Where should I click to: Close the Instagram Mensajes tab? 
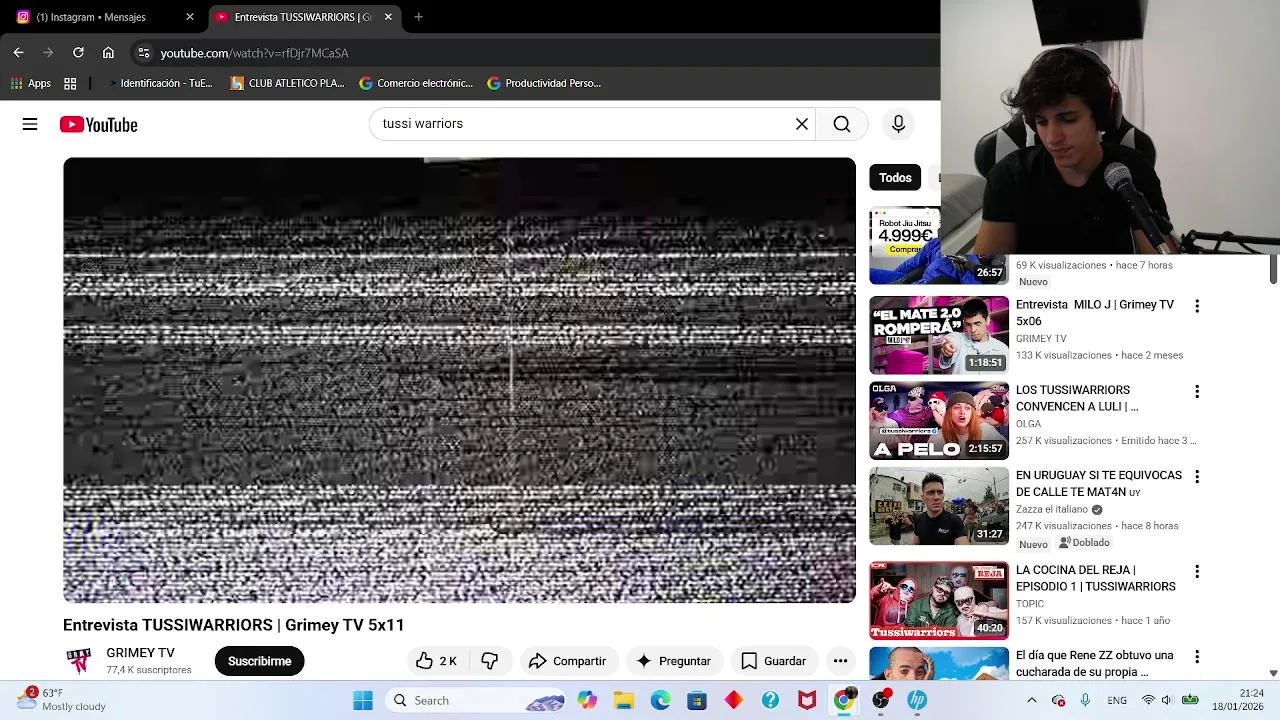coord(190,17)
